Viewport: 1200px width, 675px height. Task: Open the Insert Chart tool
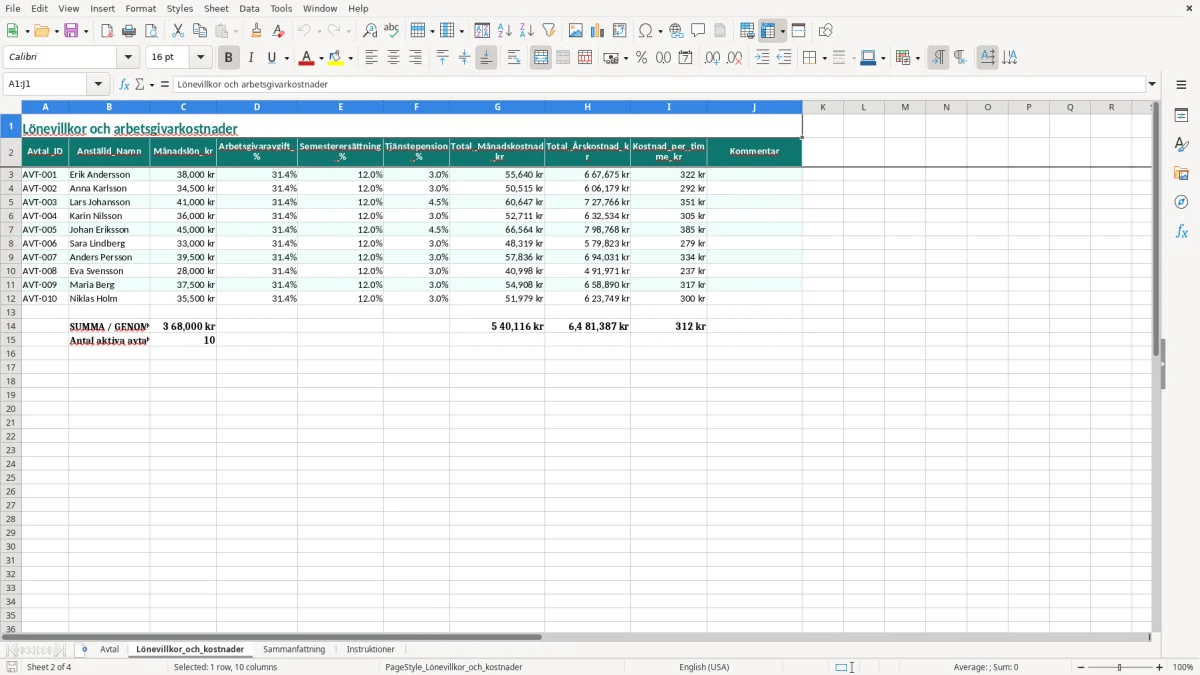[597, 31]
